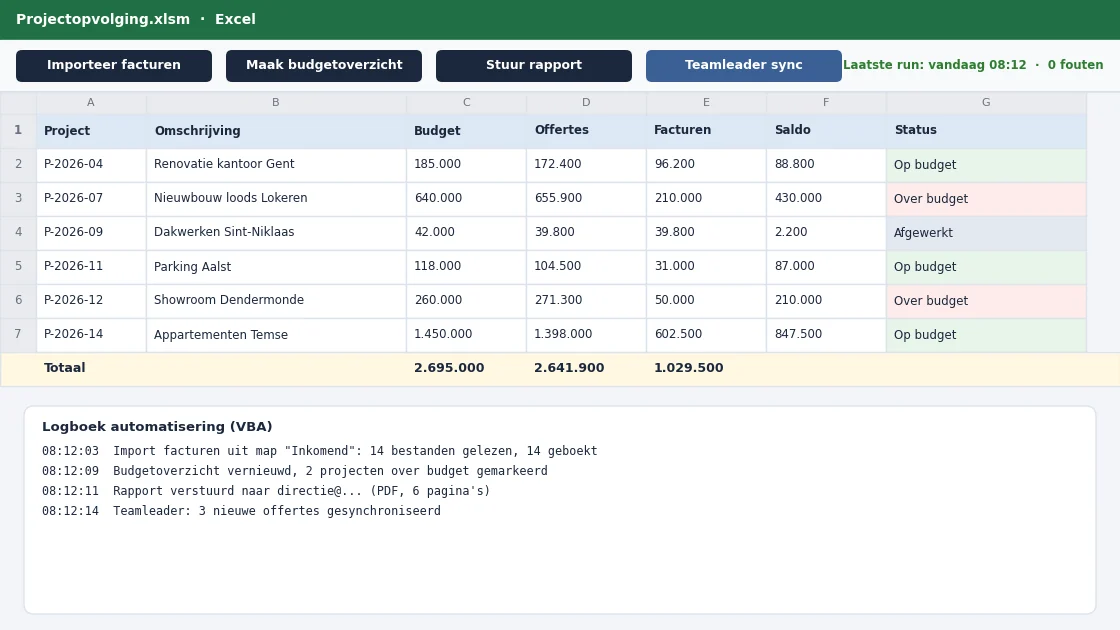
Task: Select column G header
Action: pos(986,102)
